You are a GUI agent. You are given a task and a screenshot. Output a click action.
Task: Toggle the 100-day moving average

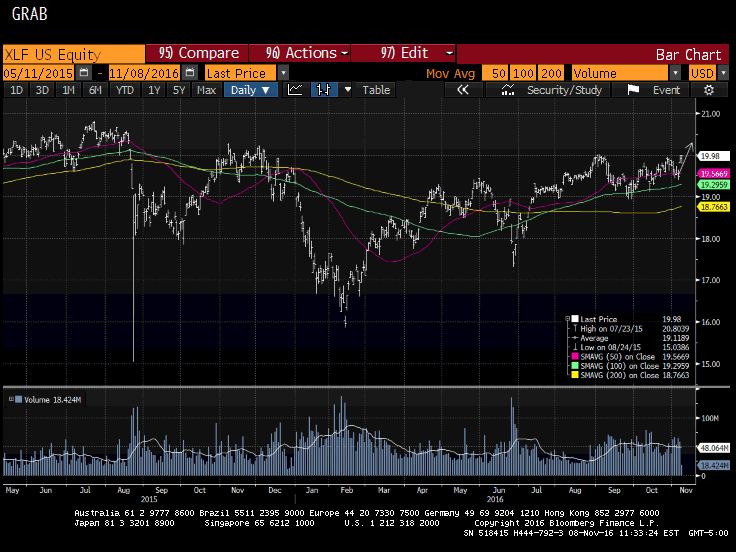point(523,73)
